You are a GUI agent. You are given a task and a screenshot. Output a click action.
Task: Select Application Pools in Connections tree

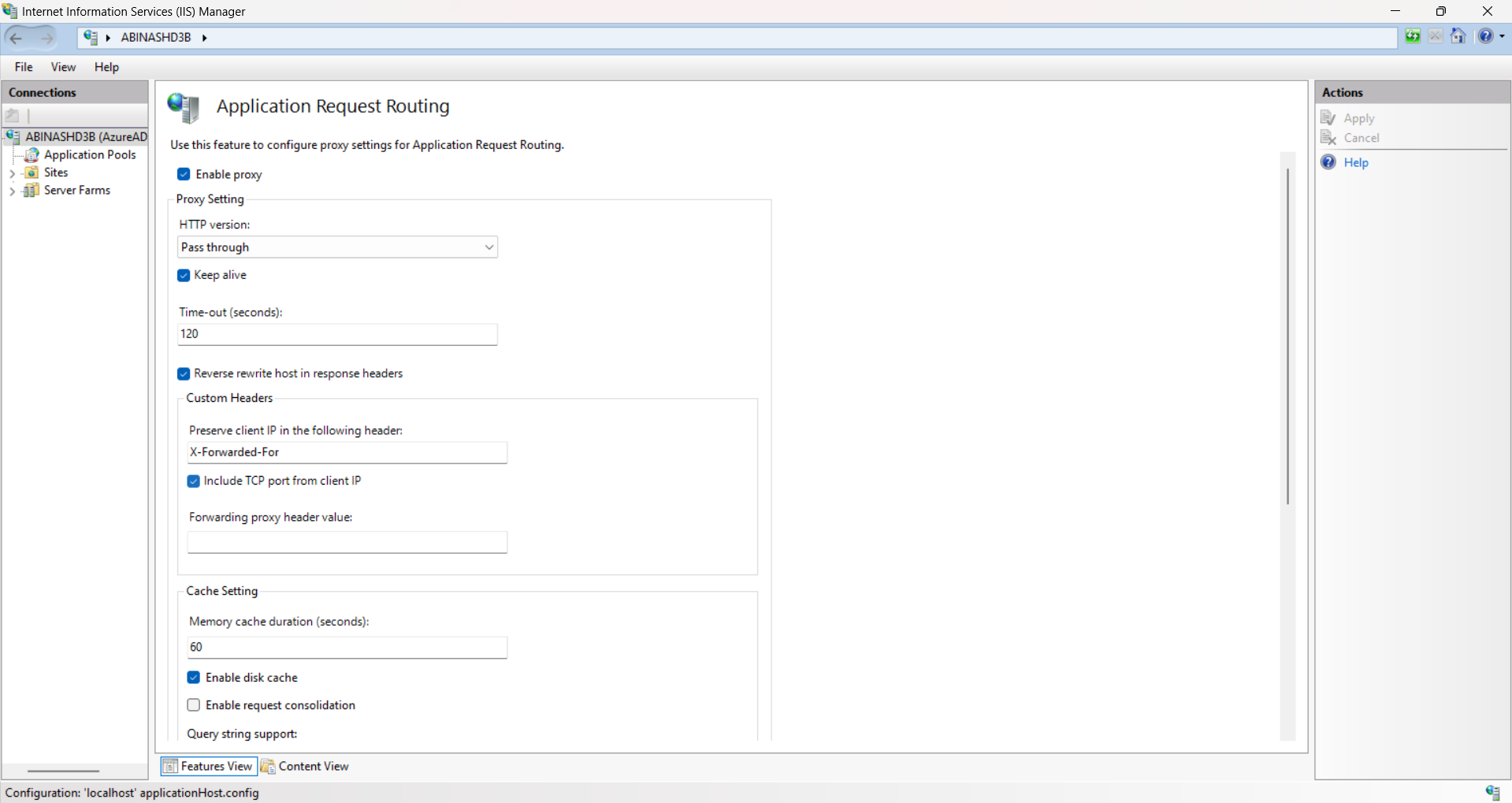pos(90,154)
